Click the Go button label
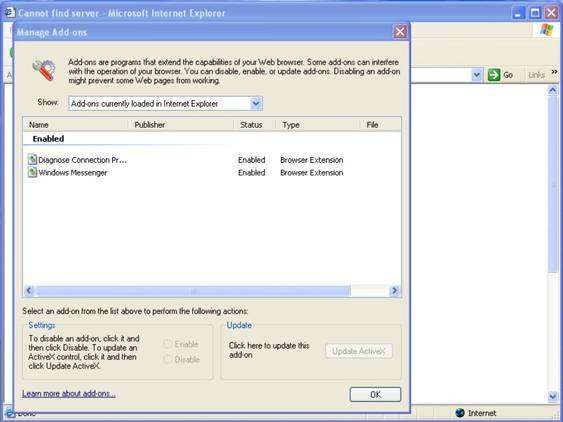The height and width of the screenshot is (422, 563). [x=508, y=75]
